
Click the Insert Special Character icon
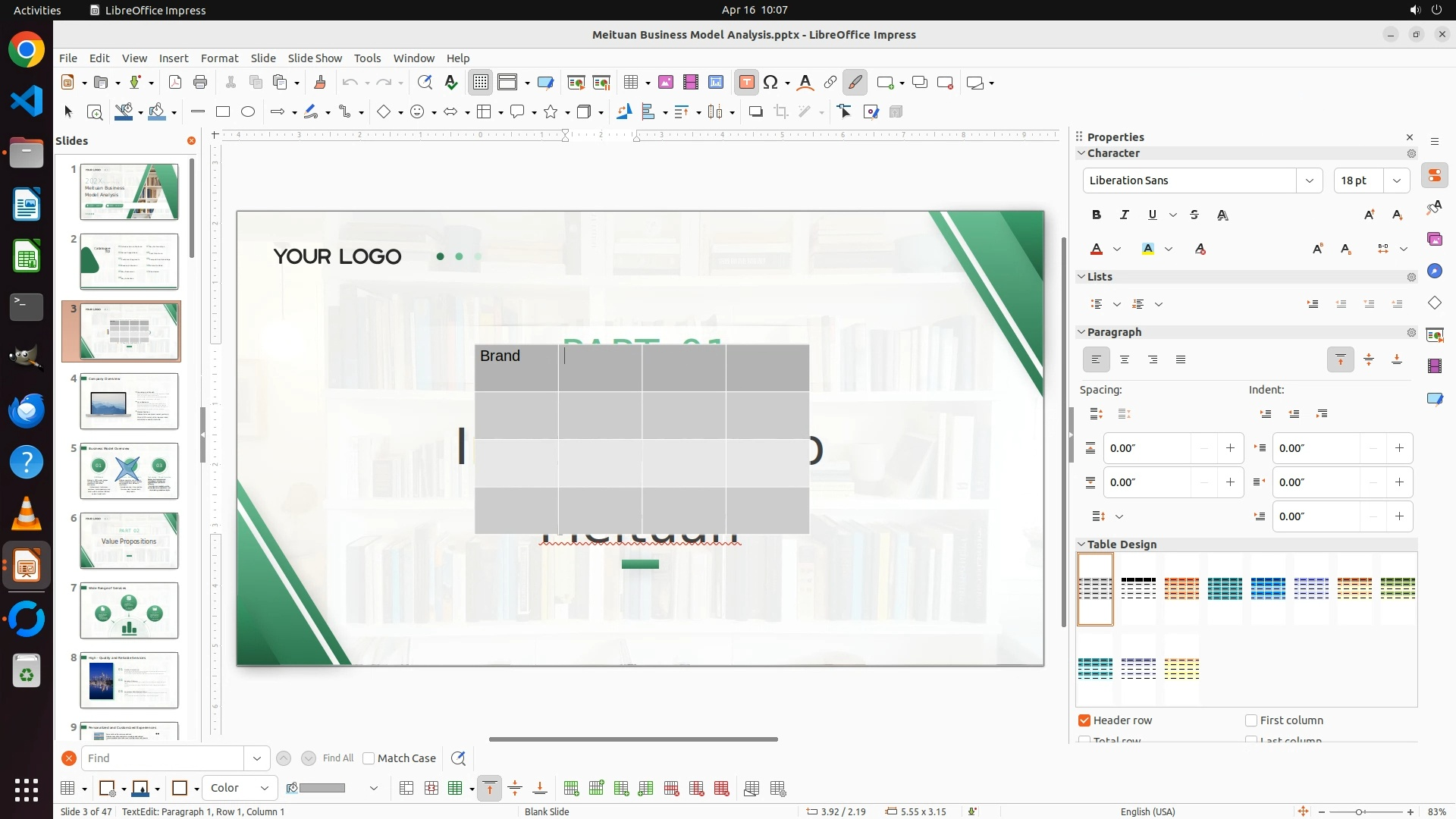771,82
